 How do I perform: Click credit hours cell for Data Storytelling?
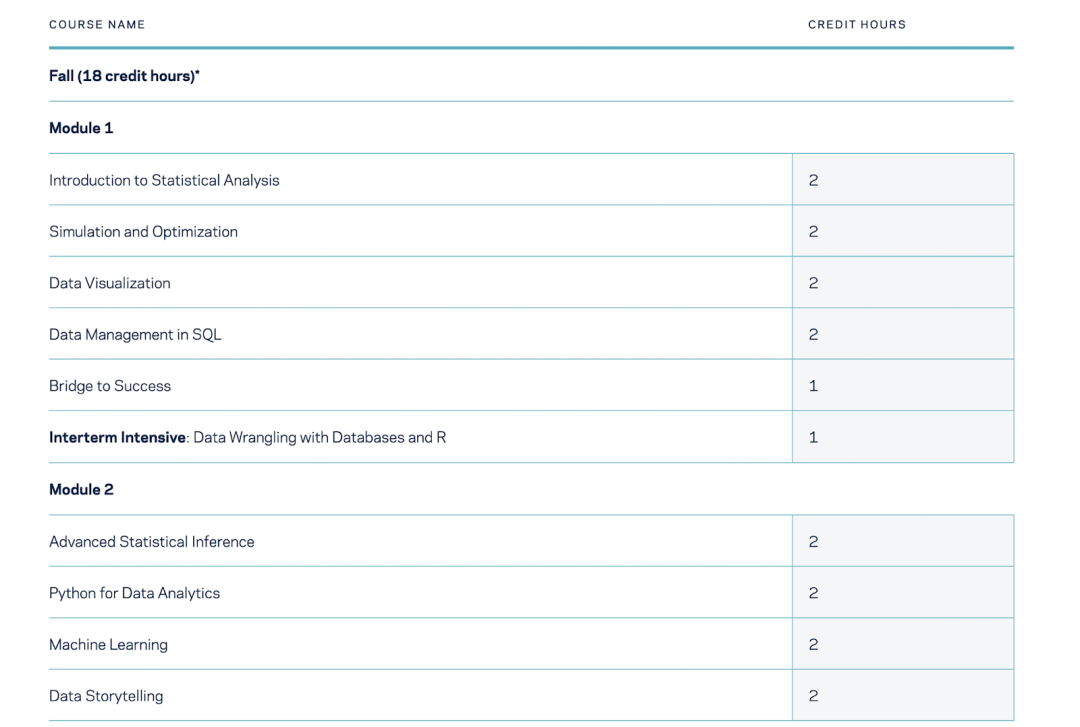[x=902, y=696]
